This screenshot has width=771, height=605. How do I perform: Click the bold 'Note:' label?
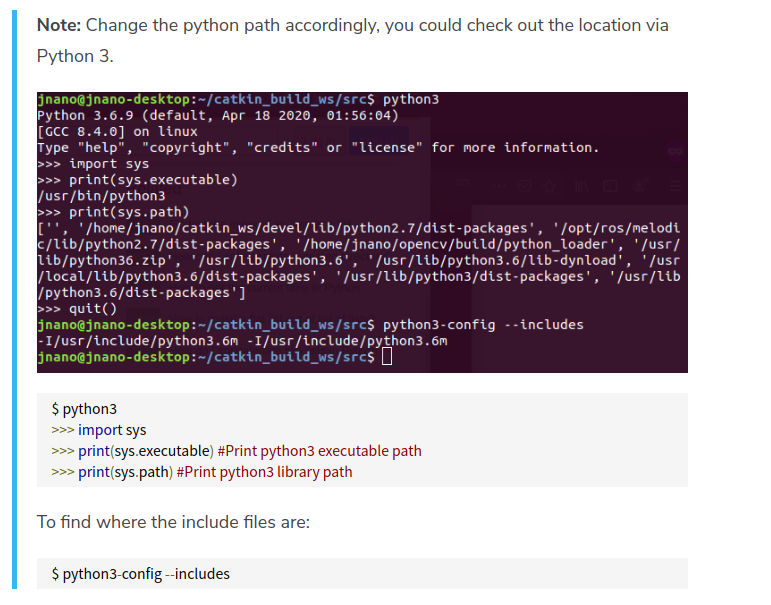(59, 25)
